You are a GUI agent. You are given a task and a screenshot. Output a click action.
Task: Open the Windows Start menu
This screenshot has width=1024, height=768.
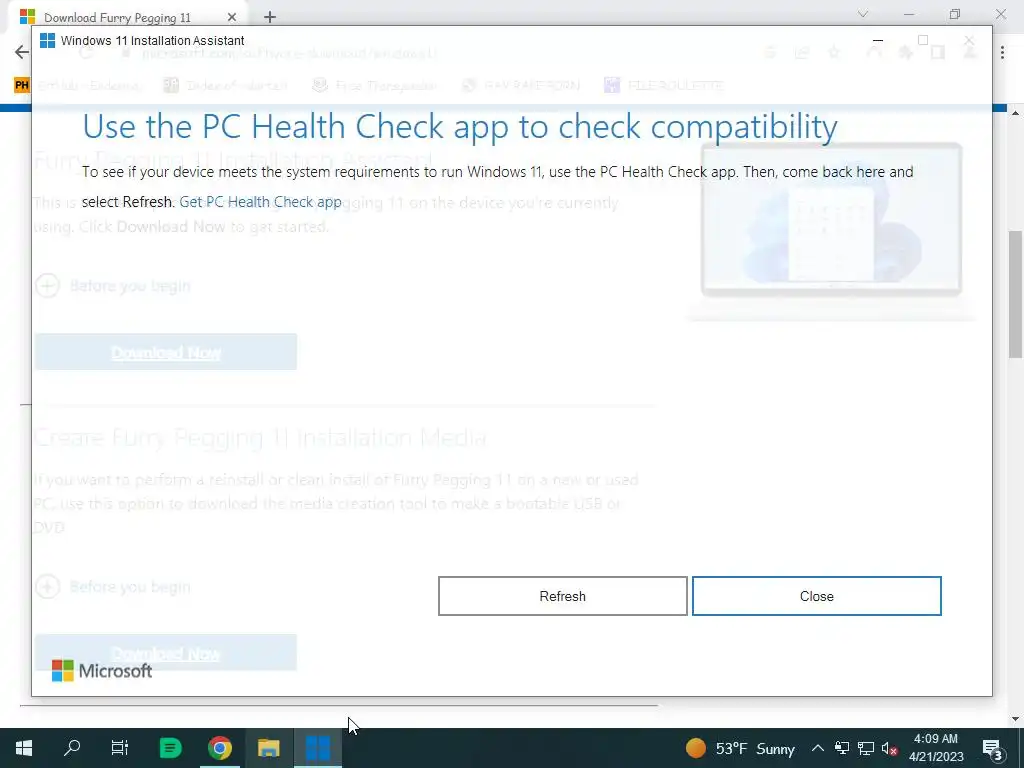pyautogui.click(x=24, y=748)
